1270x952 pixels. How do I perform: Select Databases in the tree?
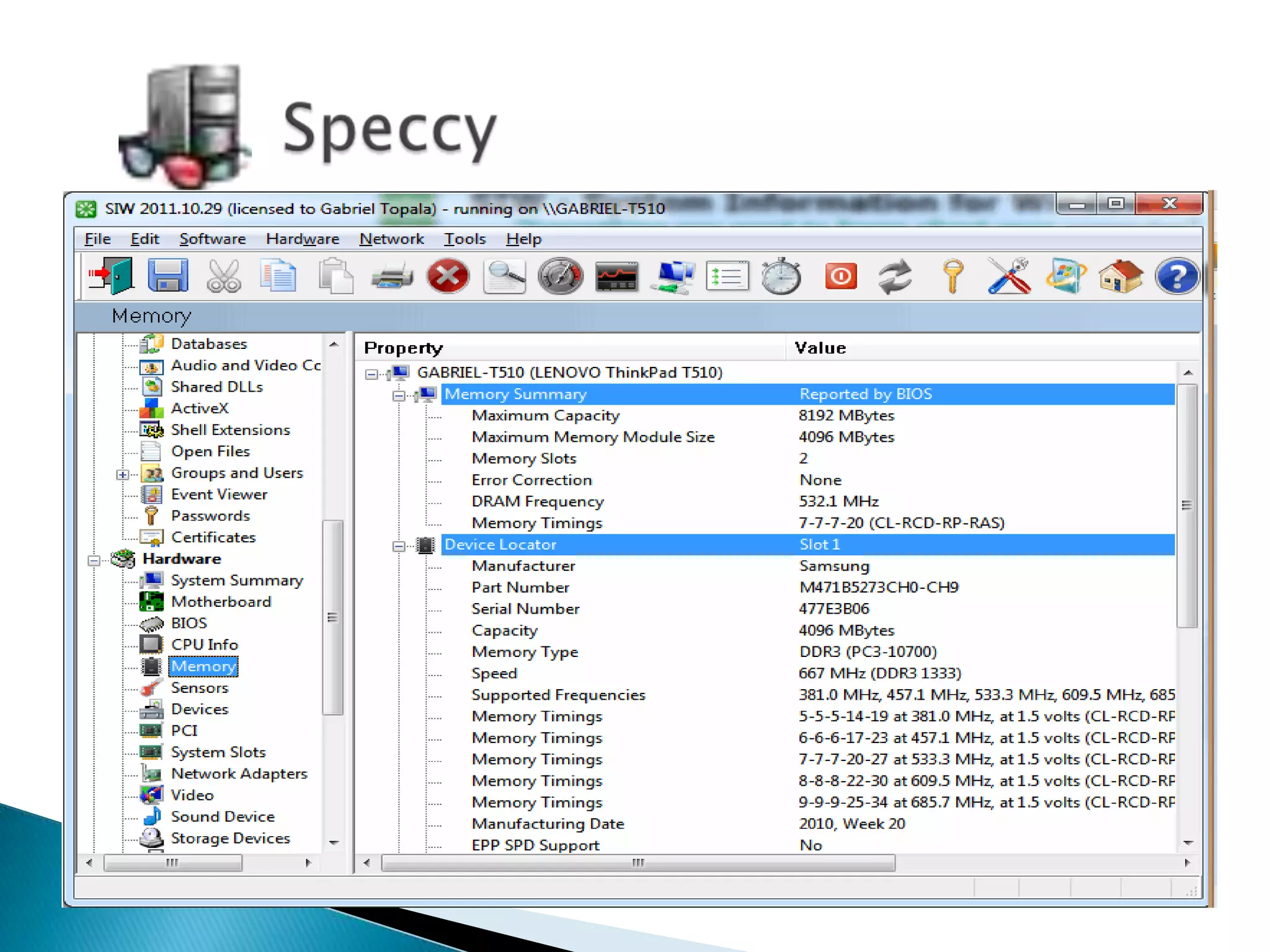point(209,344)
